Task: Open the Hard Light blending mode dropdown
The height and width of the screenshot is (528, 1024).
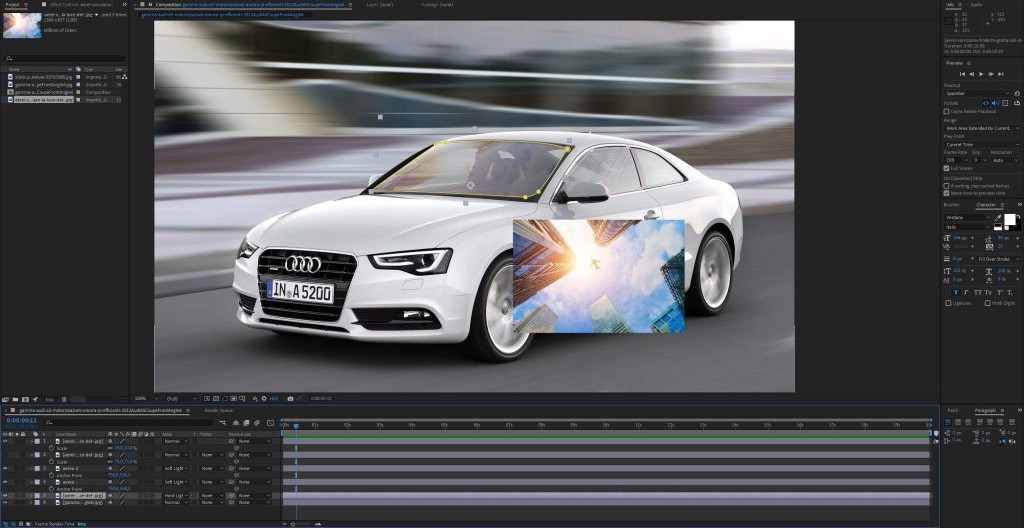Action: (x=175, y=496)
